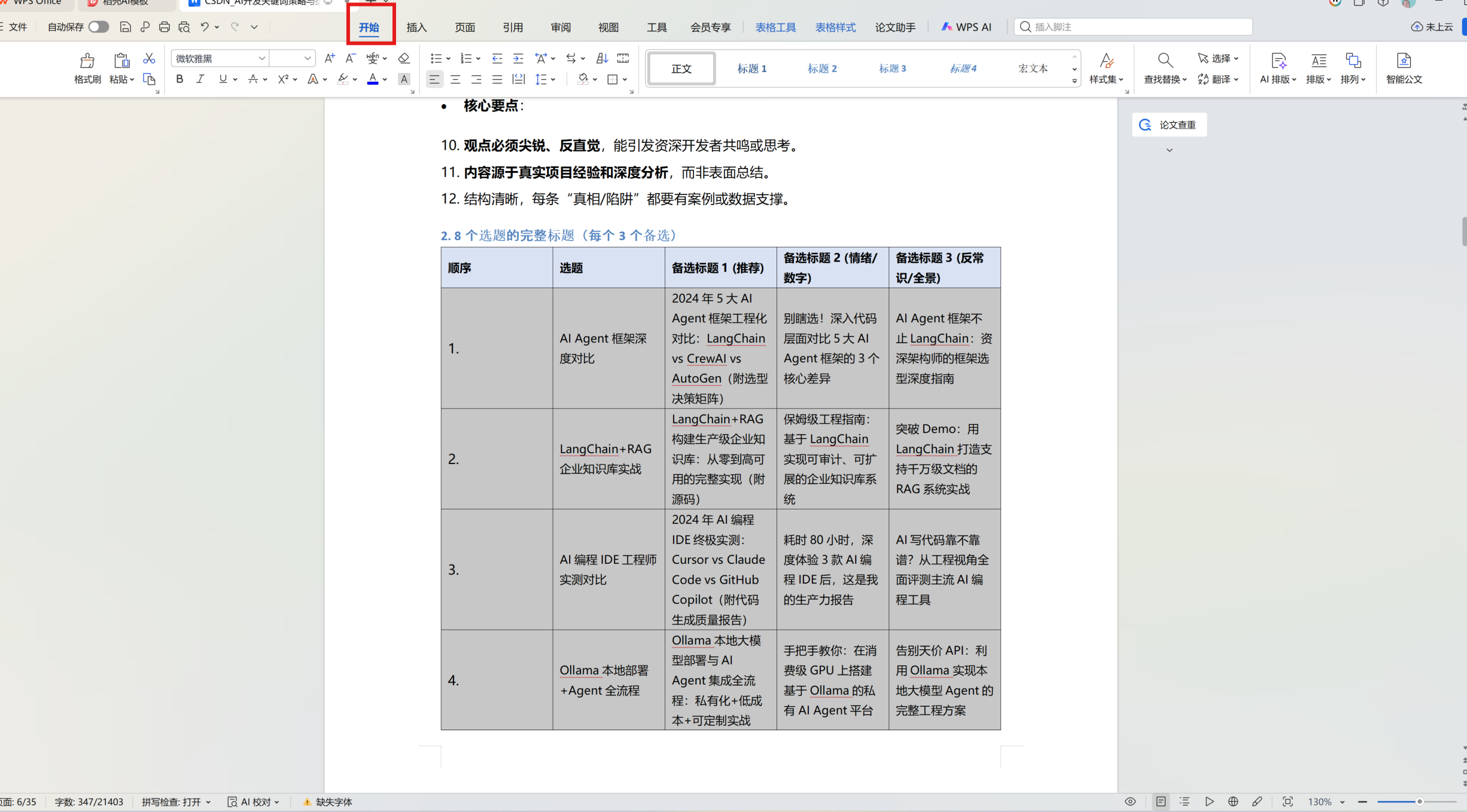
Task: Open the 表格工具 tab
Action: (775, 27)
